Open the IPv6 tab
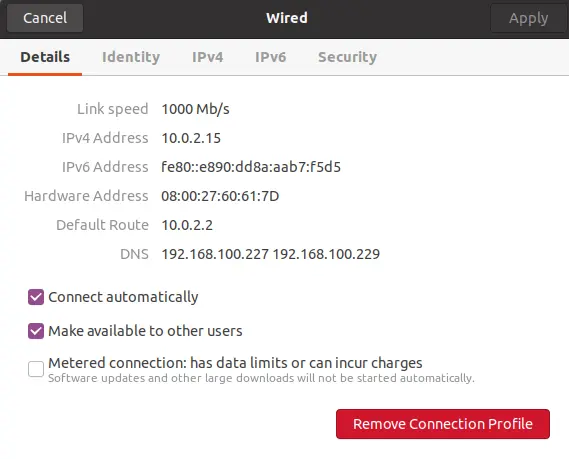The image size is (569, 459). click(270, 57)
